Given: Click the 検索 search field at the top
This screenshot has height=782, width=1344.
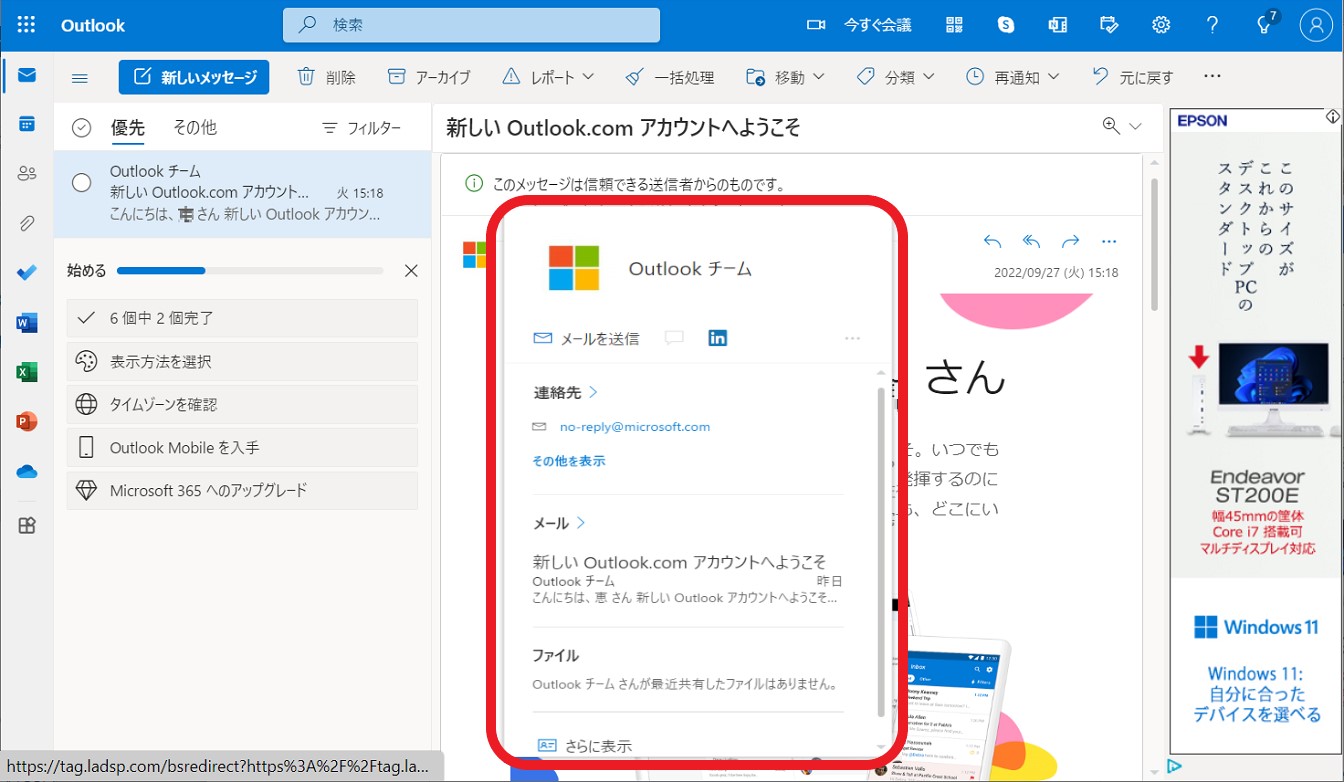Looking at the screenshot, I should pos(470,24).
